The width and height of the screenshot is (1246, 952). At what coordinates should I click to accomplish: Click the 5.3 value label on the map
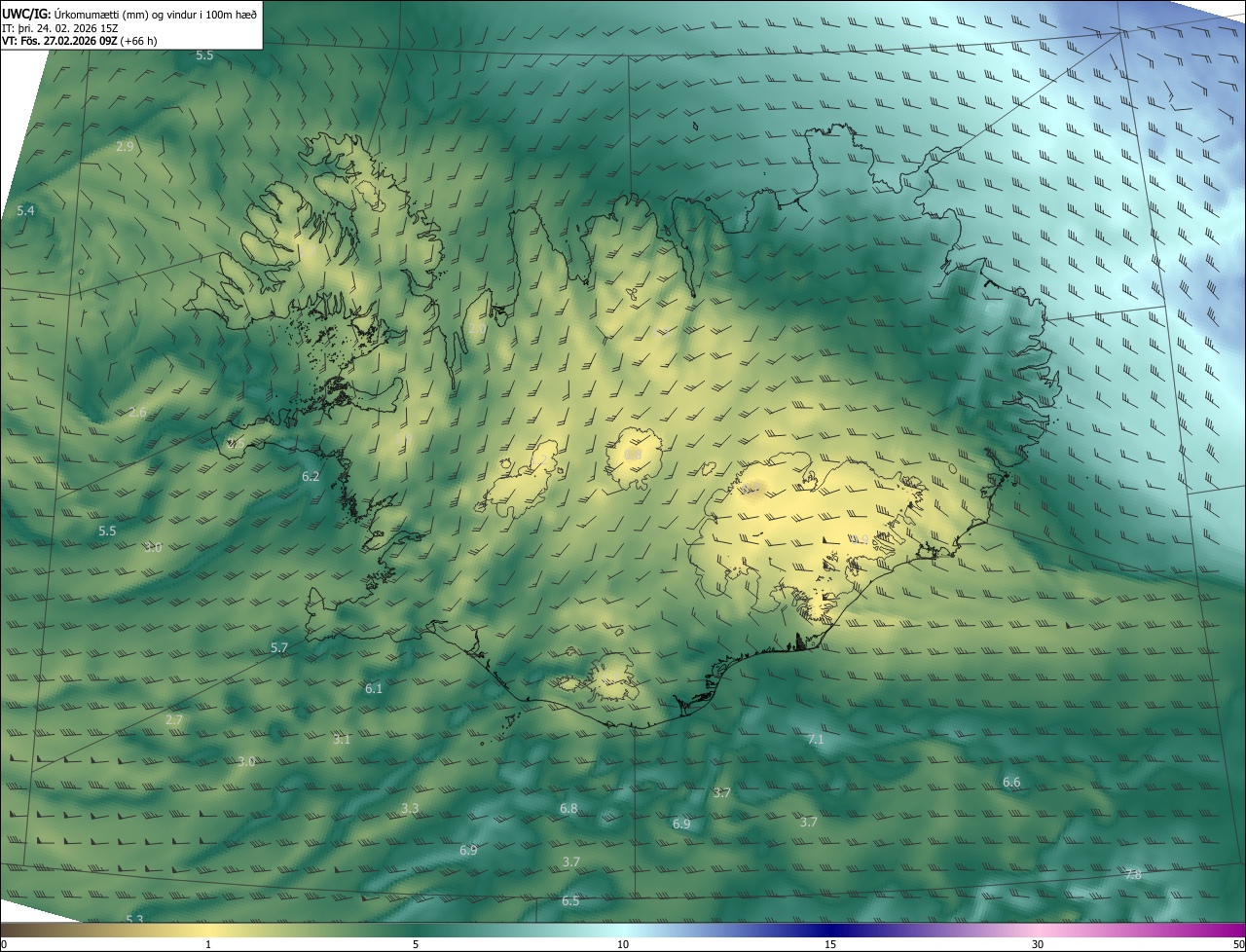click(x=134, y=920)
